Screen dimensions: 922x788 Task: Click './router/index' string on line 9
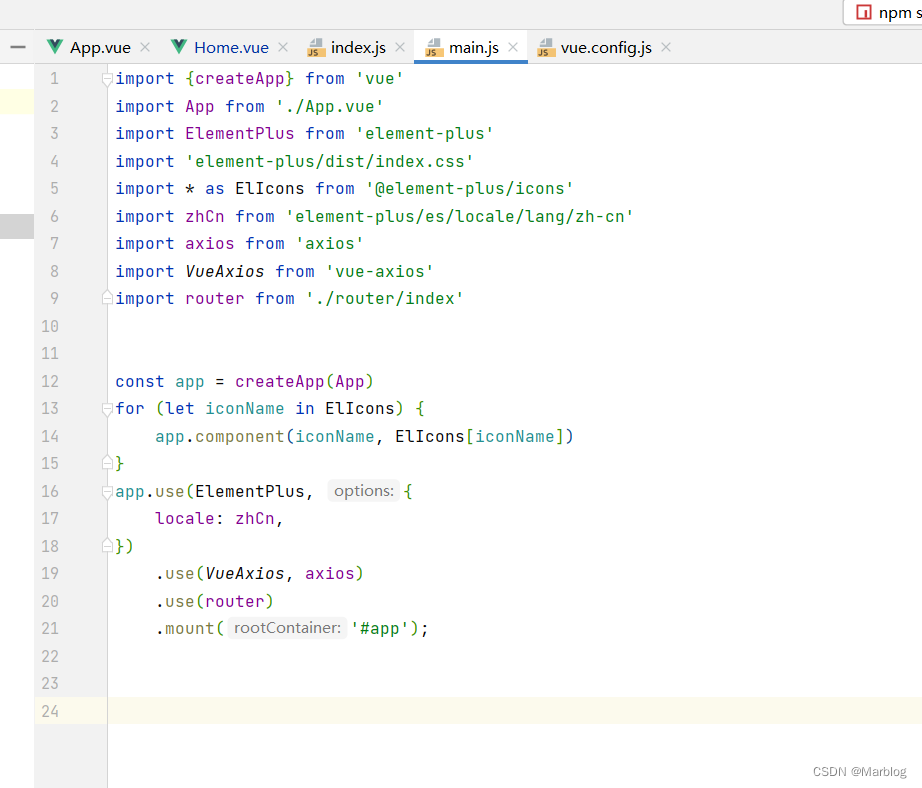(x=385, y=298)
